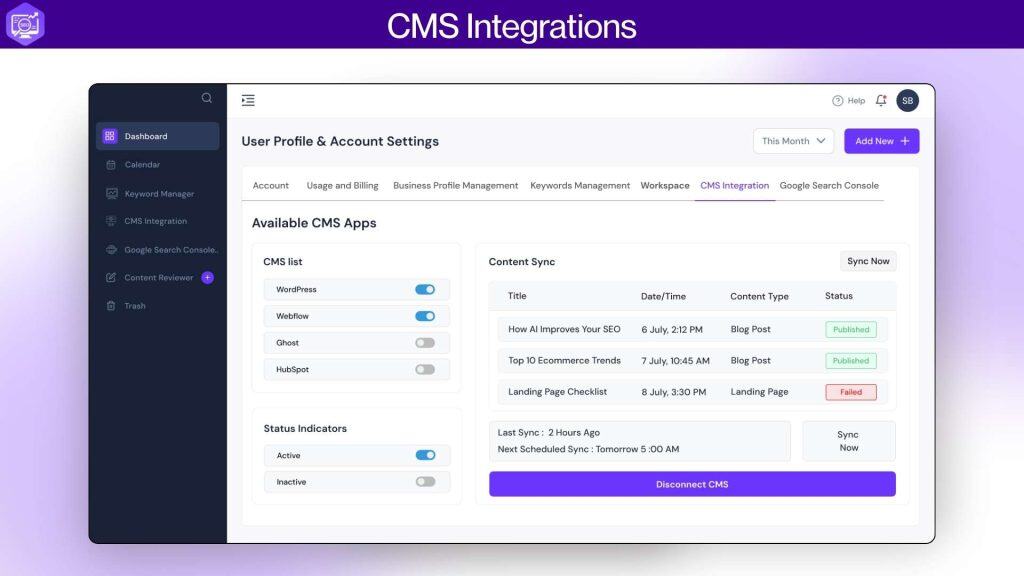Switch on the Inactive status indicator
This screenshot has width=1024, height=576.
click(x=424, y=481)
